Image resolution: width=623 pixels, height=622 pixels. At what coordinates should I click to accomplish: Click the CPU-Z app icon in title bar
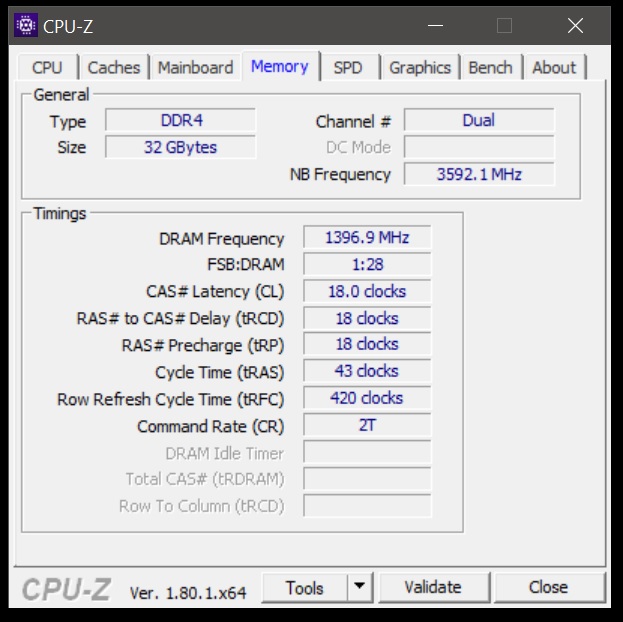(26, 25)
